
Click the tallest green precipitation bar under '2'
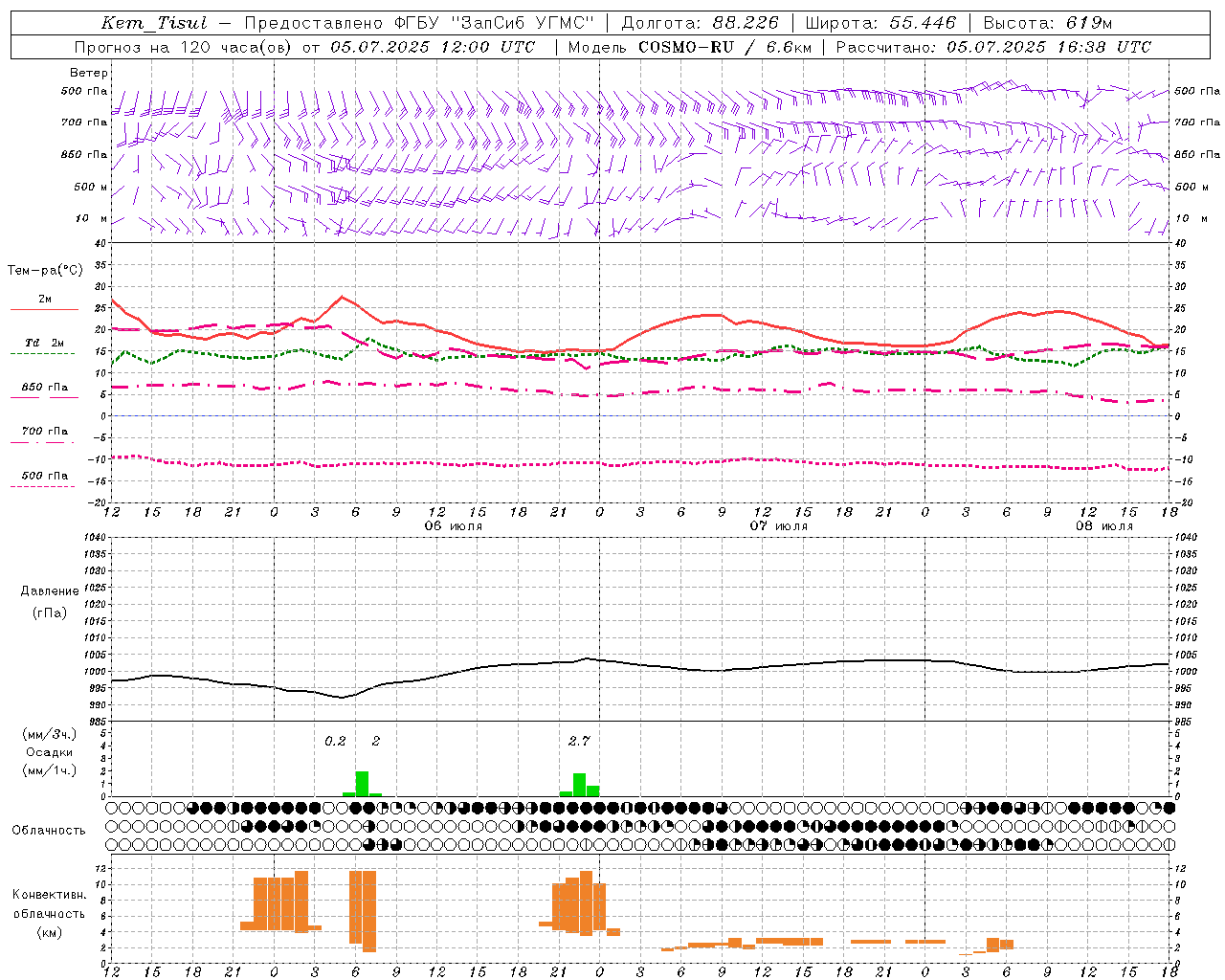coord(362,784)
